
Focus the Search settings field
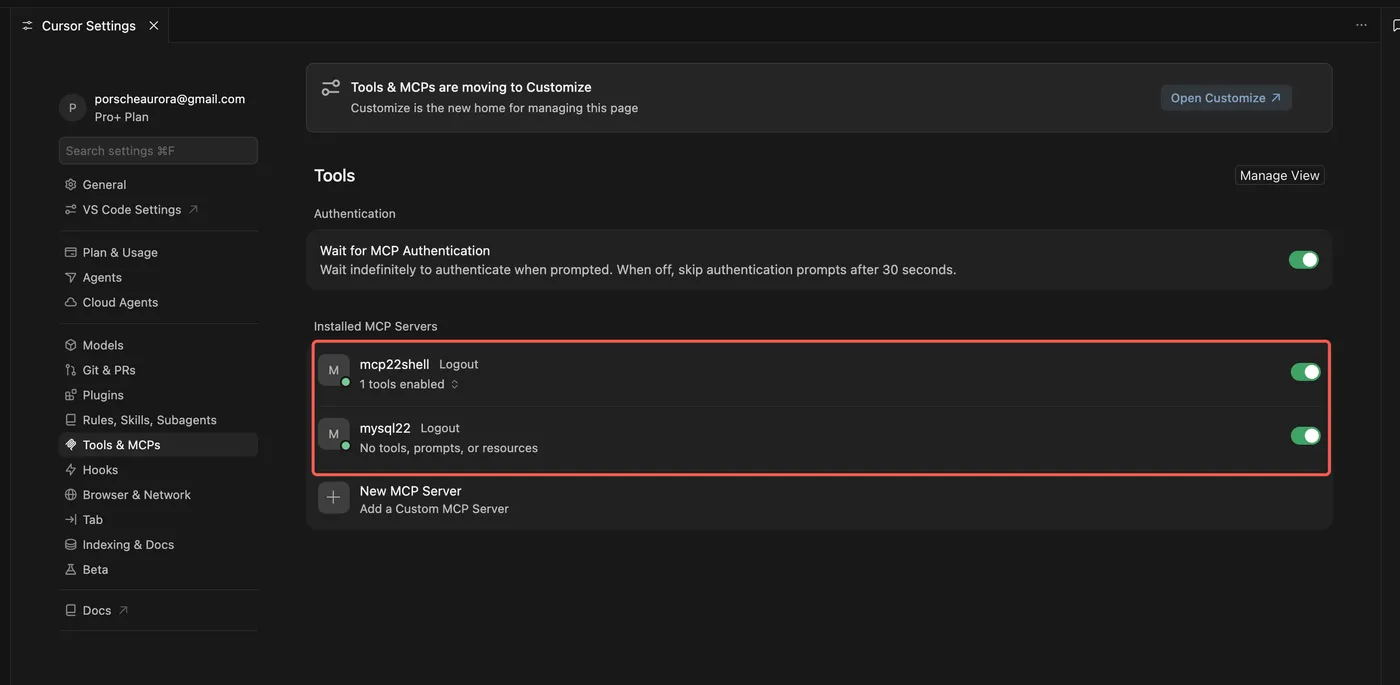pyautogui.click(x=158, y=151)
